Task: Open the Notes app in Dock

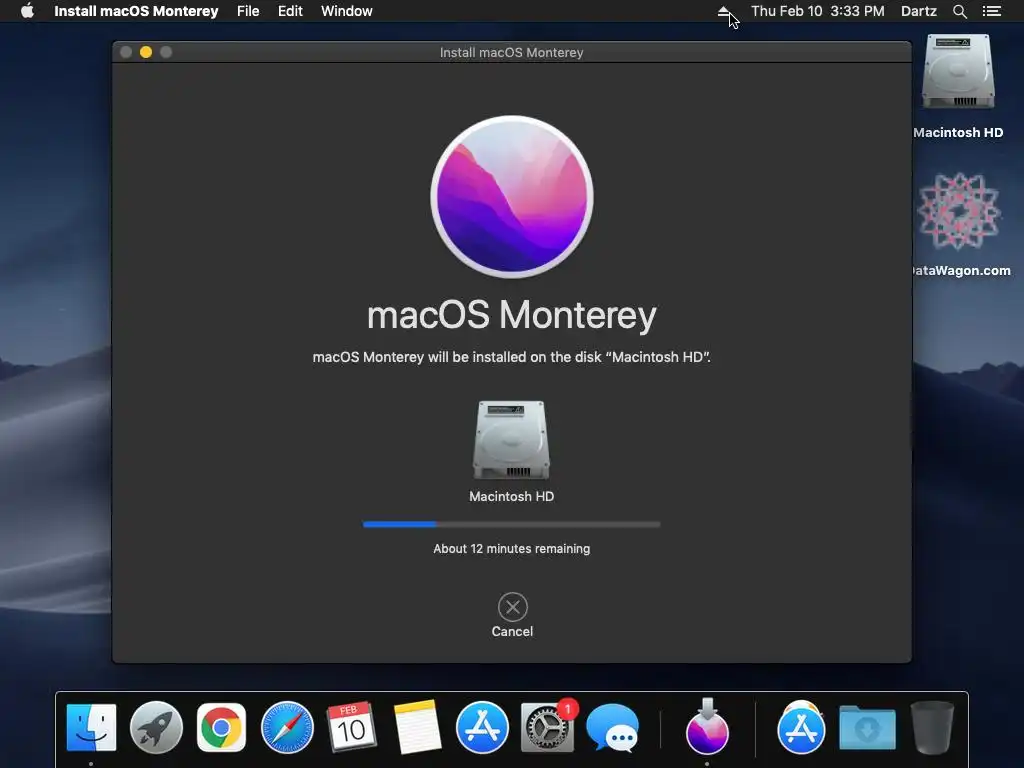Action: 417,727
